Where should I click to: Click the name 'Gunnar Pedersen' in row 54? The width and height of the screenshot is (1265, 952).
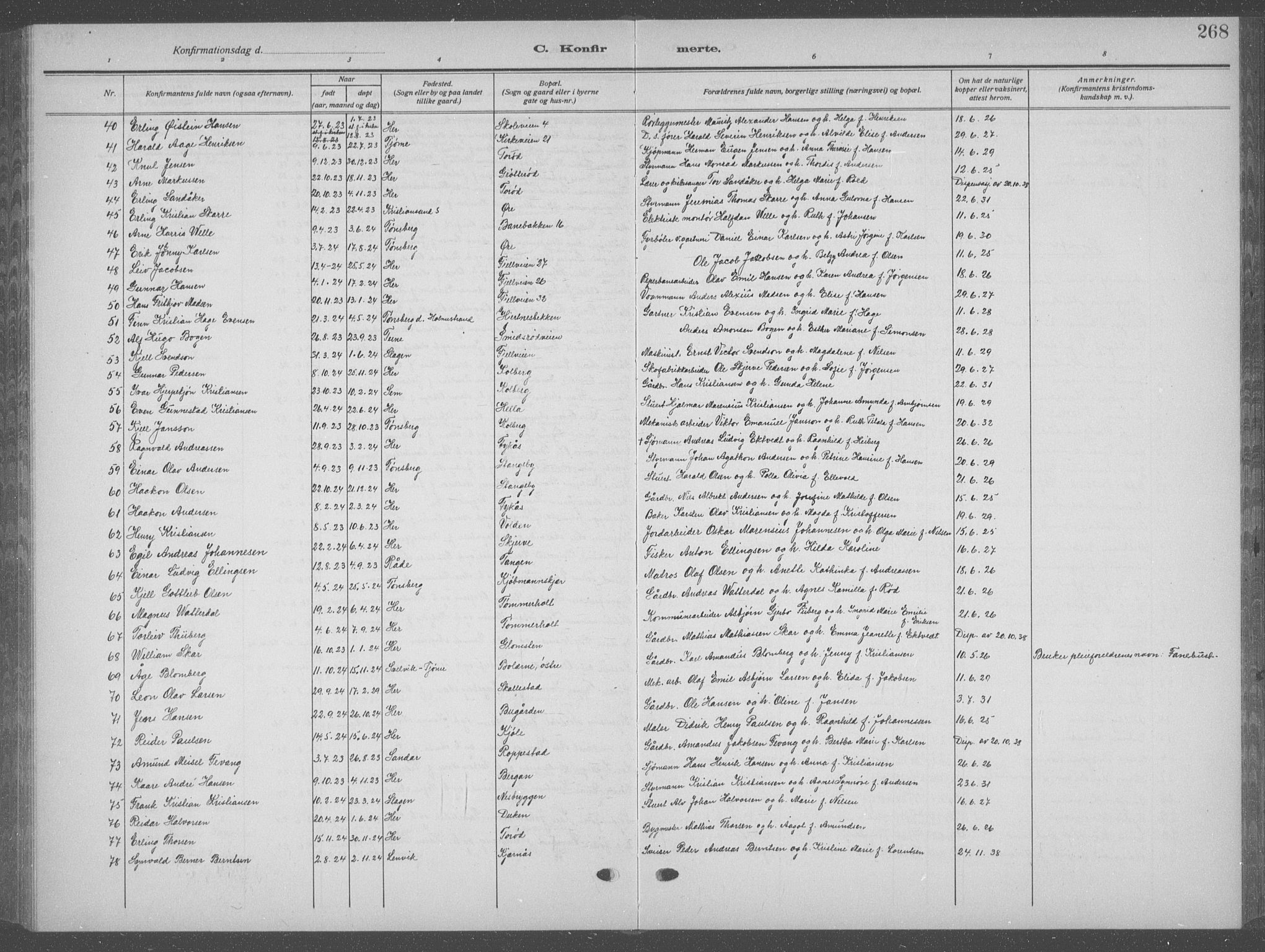(167, 374)
